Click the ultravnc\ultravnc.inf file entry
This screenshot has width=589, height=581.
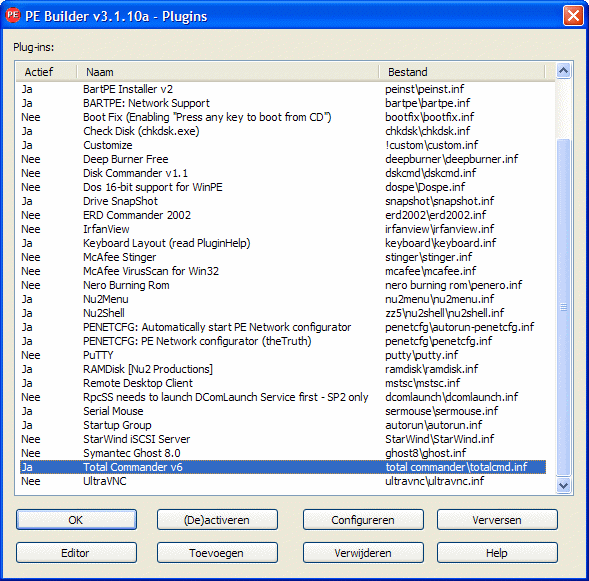435,481
